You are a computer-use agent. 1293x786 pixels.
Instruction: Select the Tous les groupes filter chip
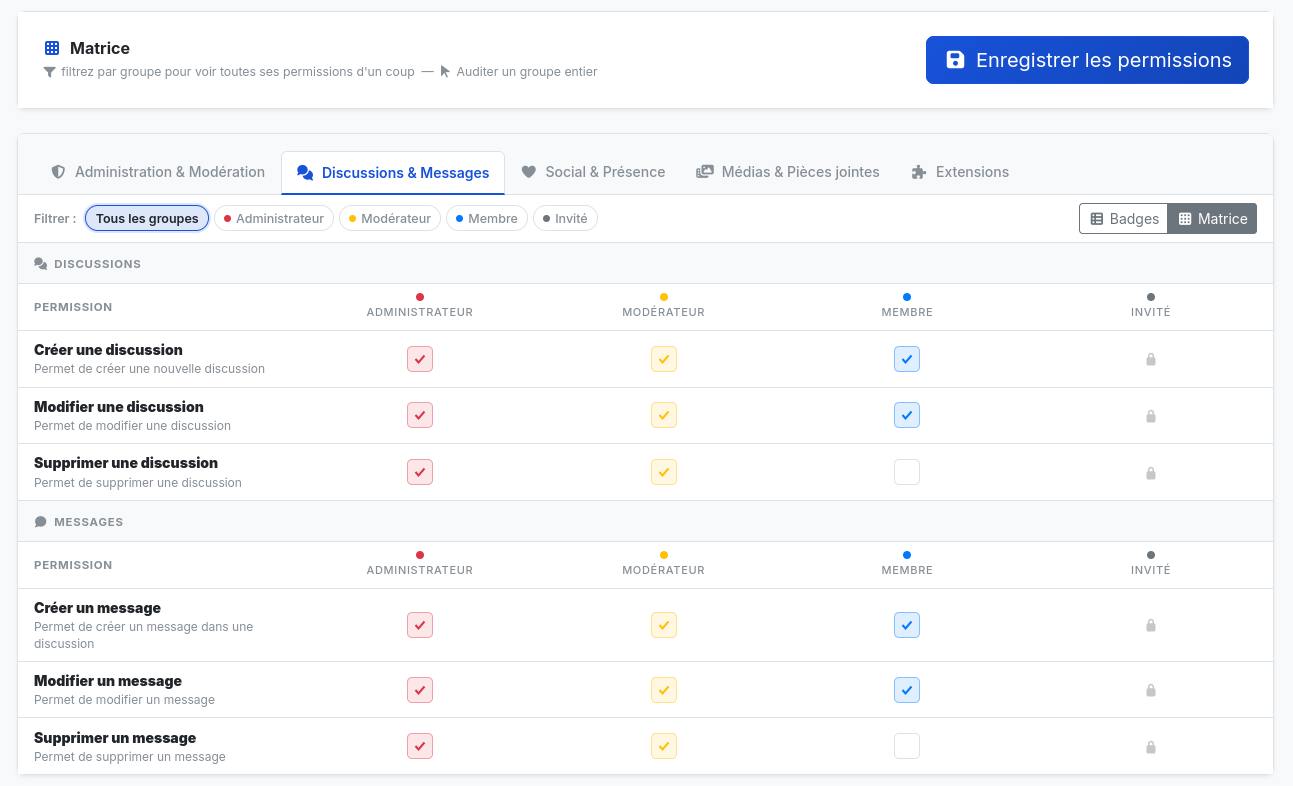146,217
